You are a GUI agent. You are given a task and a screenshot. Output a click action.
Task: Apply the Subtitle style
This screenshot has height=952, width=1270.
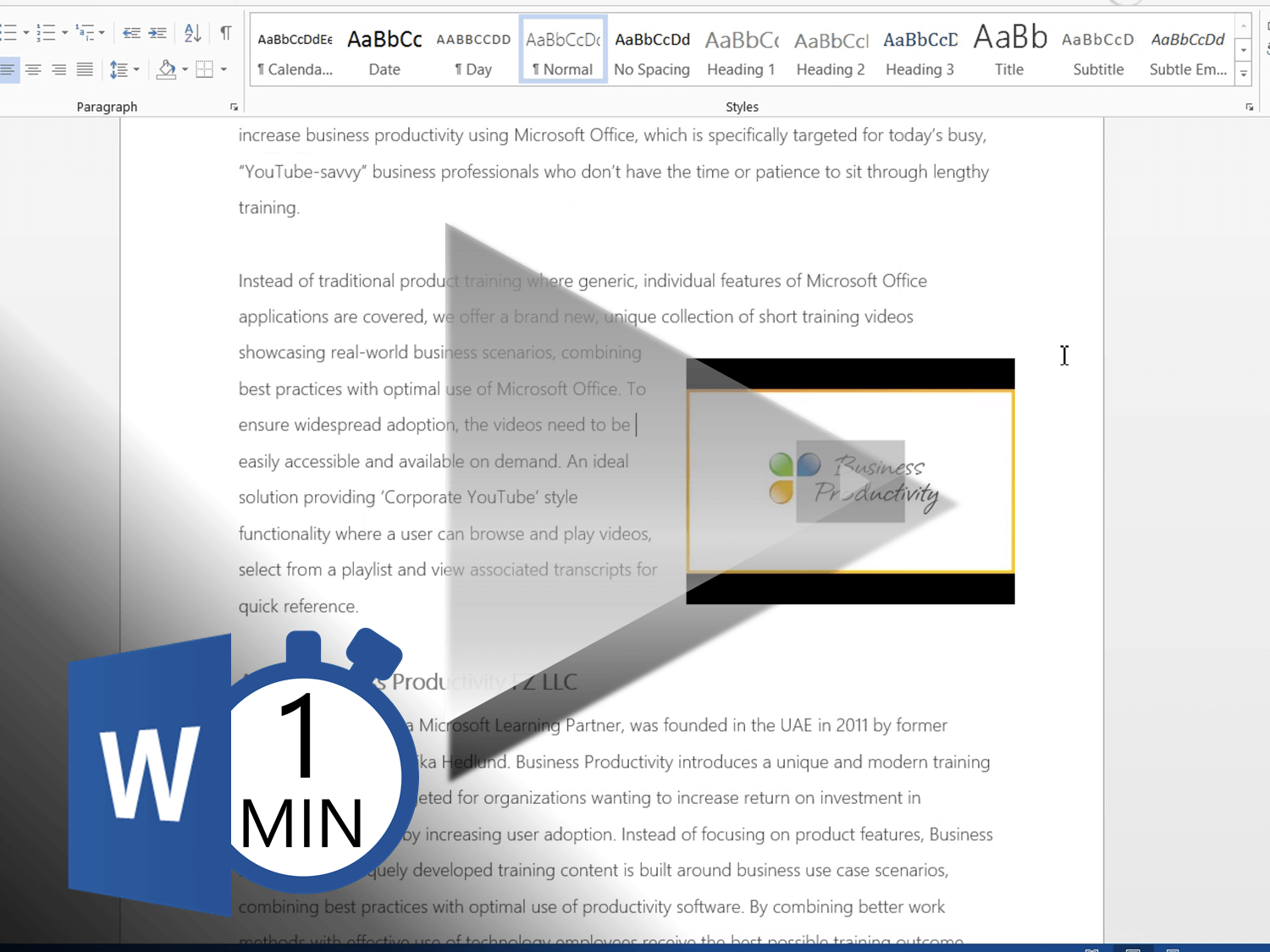1099,51
